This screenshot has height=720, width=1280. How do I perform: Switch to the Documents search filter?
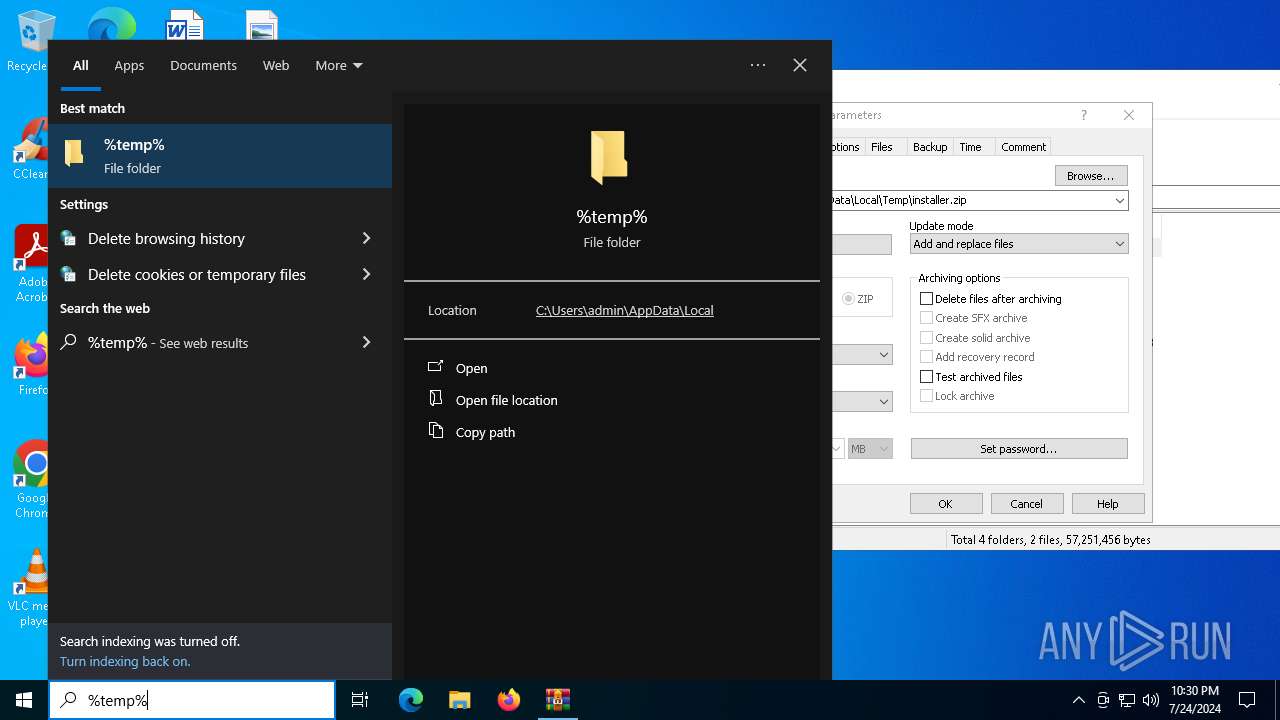pos(203,65)
